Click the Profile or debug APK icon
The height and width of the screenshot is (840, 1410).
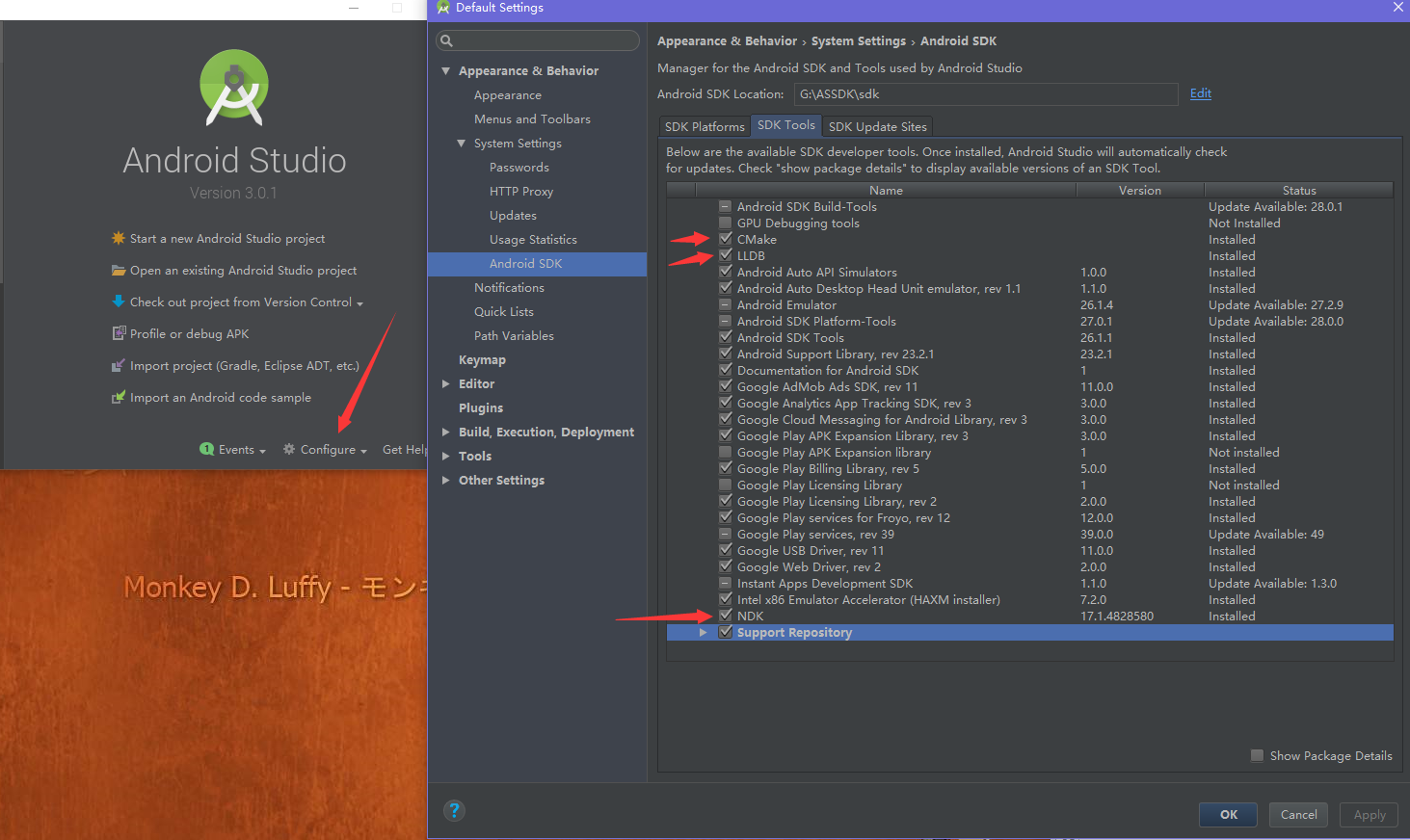click(x=119, y=333)
